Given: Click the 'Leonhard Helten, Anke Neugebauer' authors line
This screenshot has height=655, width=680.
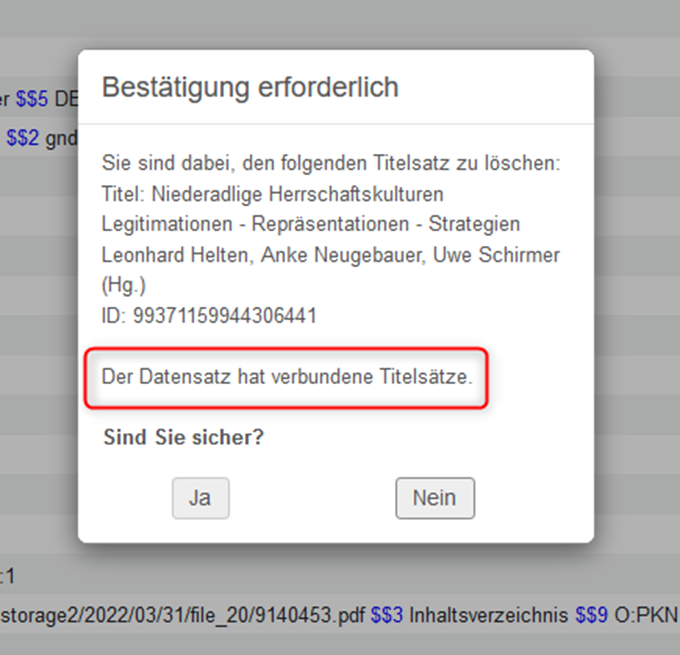Looking at the screenshot, I should [x=330, y=255].
